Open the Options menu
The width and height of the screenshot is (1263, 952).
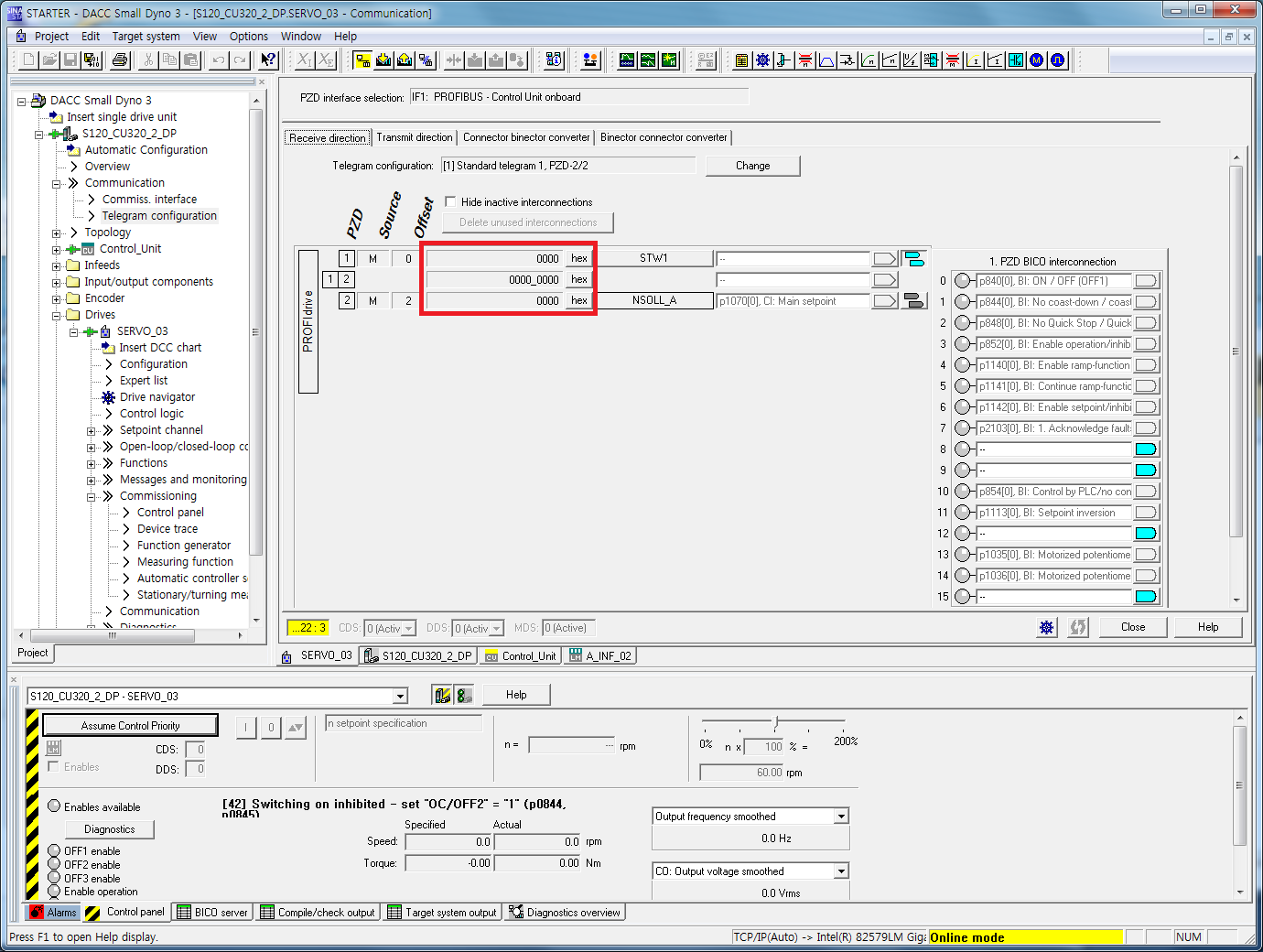coord(249,37)
